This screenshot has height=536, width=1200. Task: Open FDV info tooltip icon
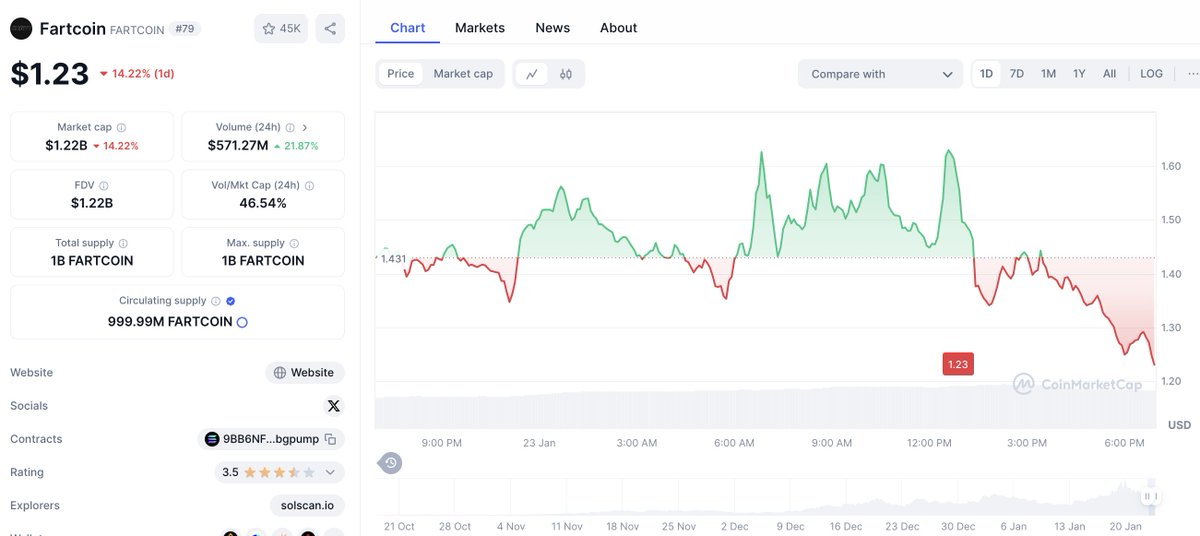point(104,186)
